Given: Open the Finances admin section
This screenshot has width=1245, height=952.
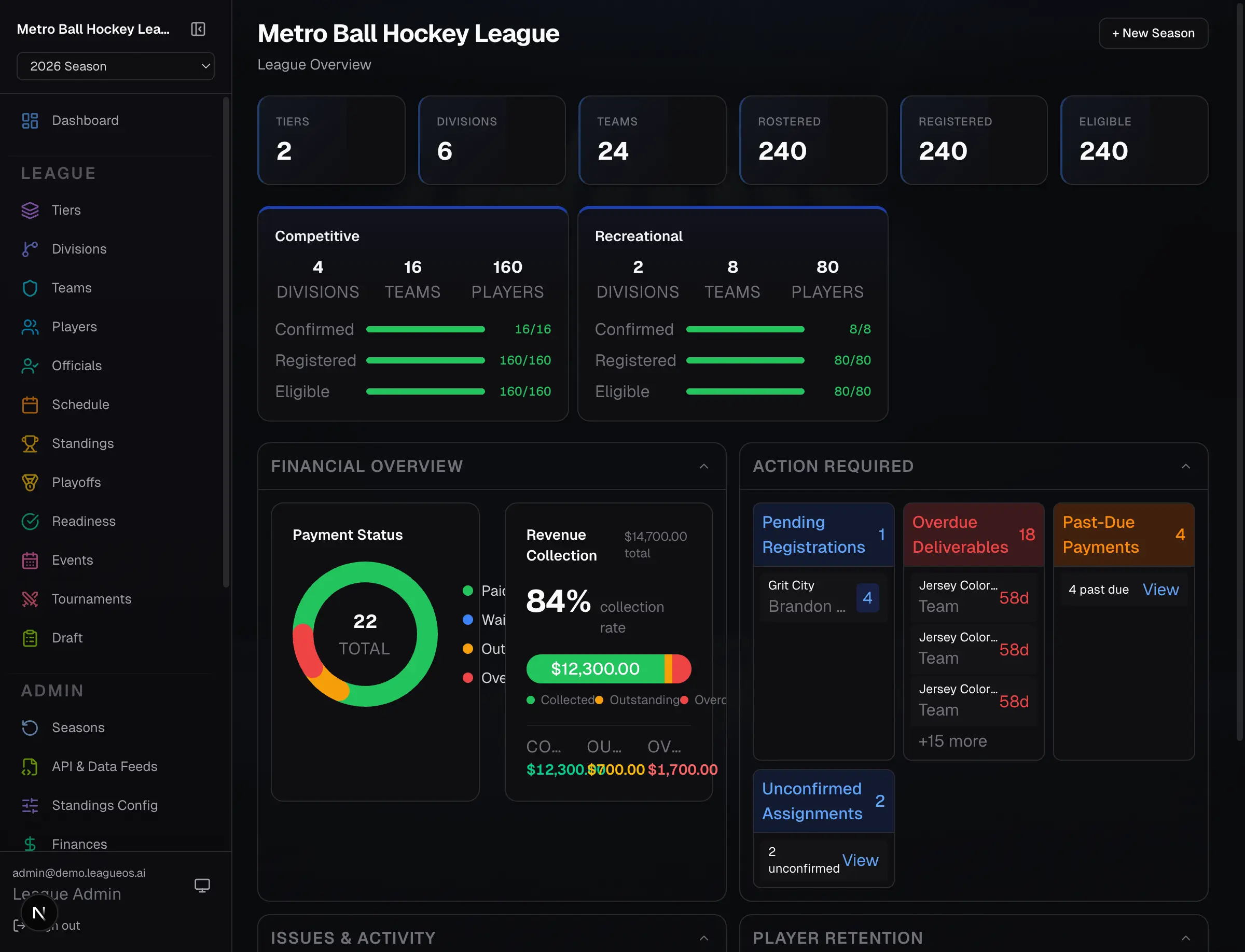Looking at the screenshot, I should click(79, 844).
